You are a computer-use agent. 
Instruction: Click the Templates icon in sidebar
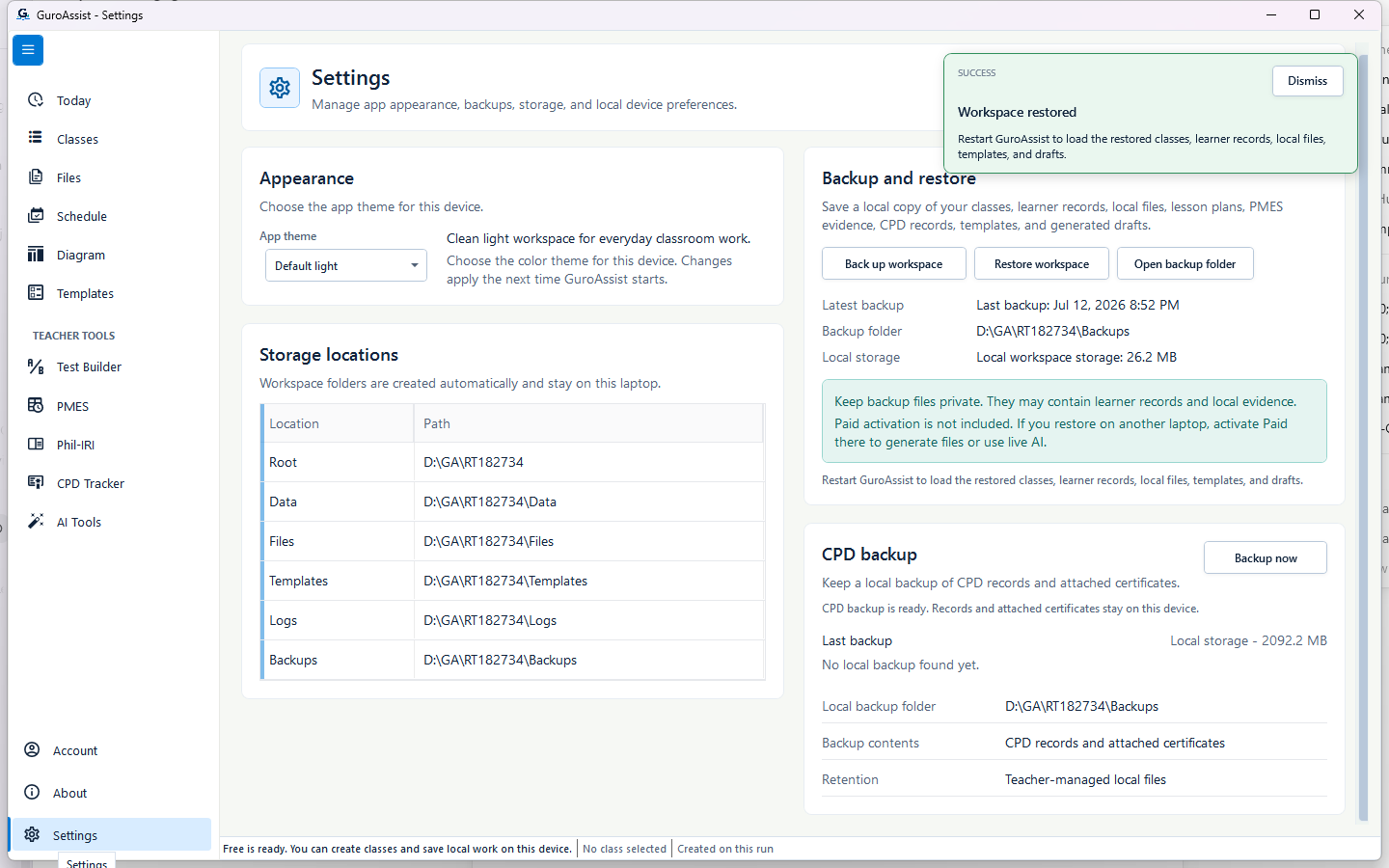tap(36, 292)
